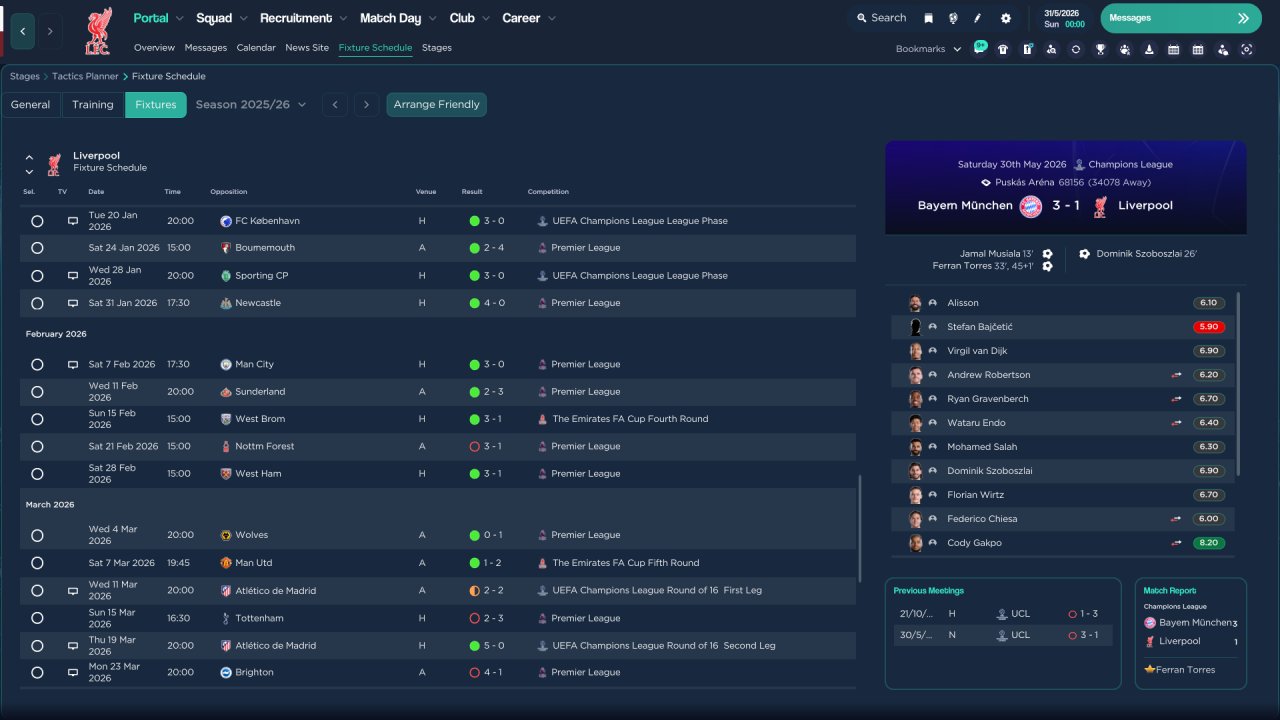Image resolution: width=1280 pixels, height=720 pixels.
Task: Click the training cone shortcut icon
Action: [1149, 49]
